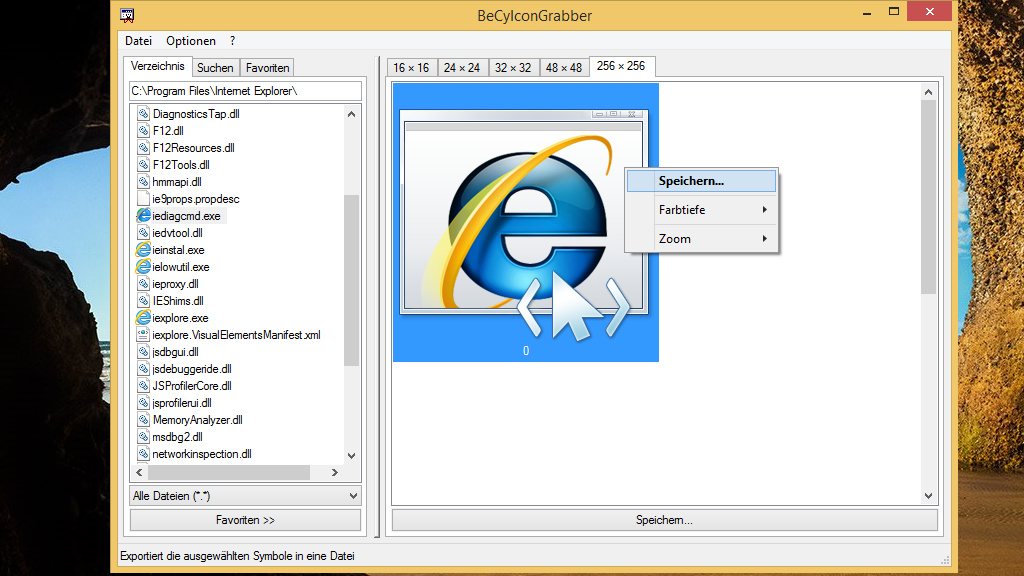This screenshot has width=1024, height=576.
Task: Select the 32 × 32 size tab
Action: pyautogui.click(x=513, y=67)
